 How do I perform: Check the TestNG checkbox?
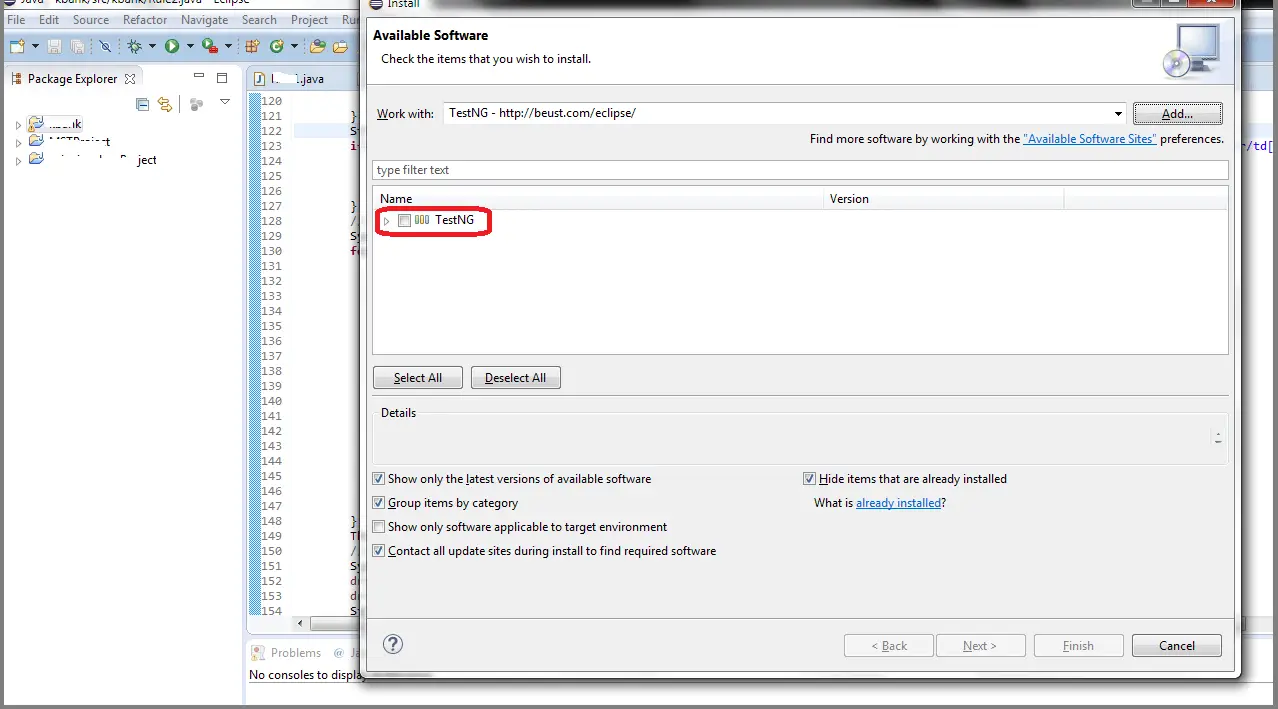(404, 220)
